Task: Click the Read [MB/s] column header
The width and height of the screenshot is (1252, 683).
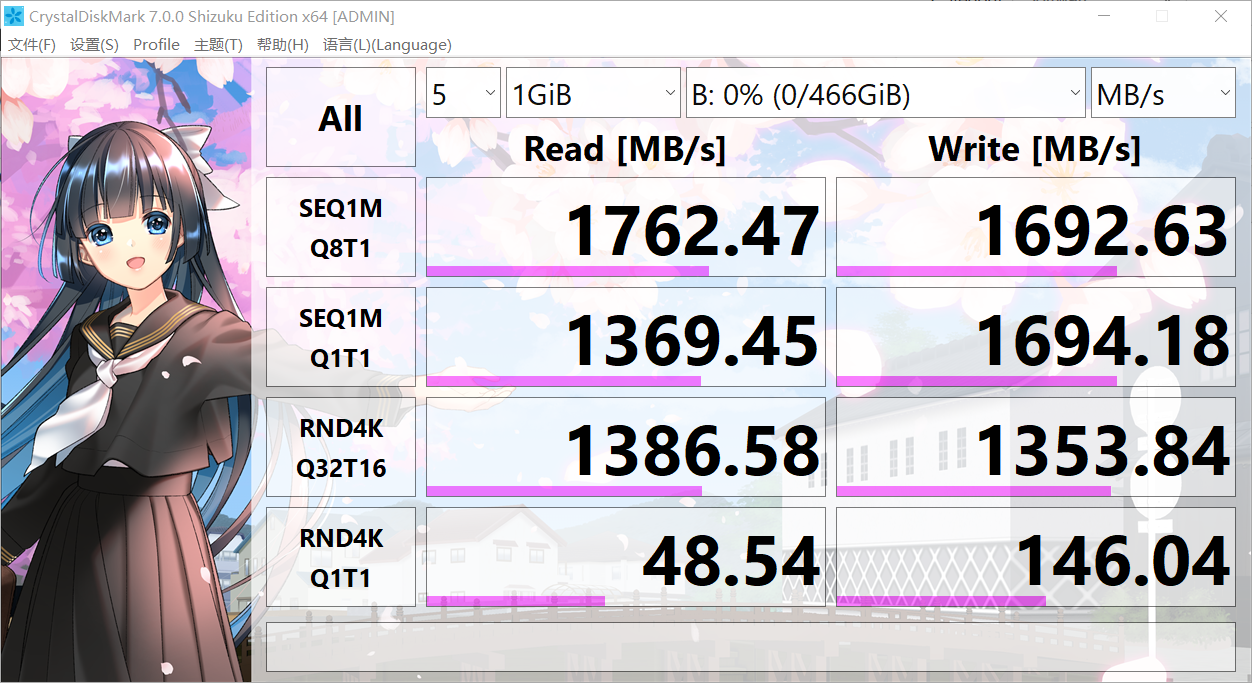Action: coord(625,150)
